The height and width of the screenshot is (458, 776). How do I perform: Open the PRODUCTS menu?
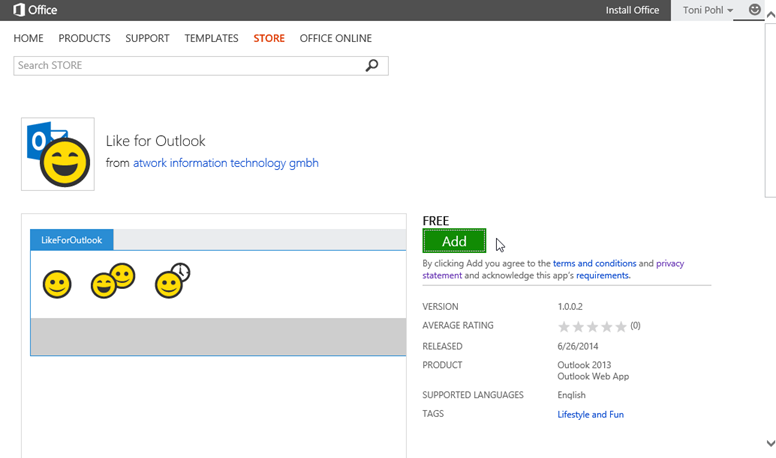pos(84,38)
